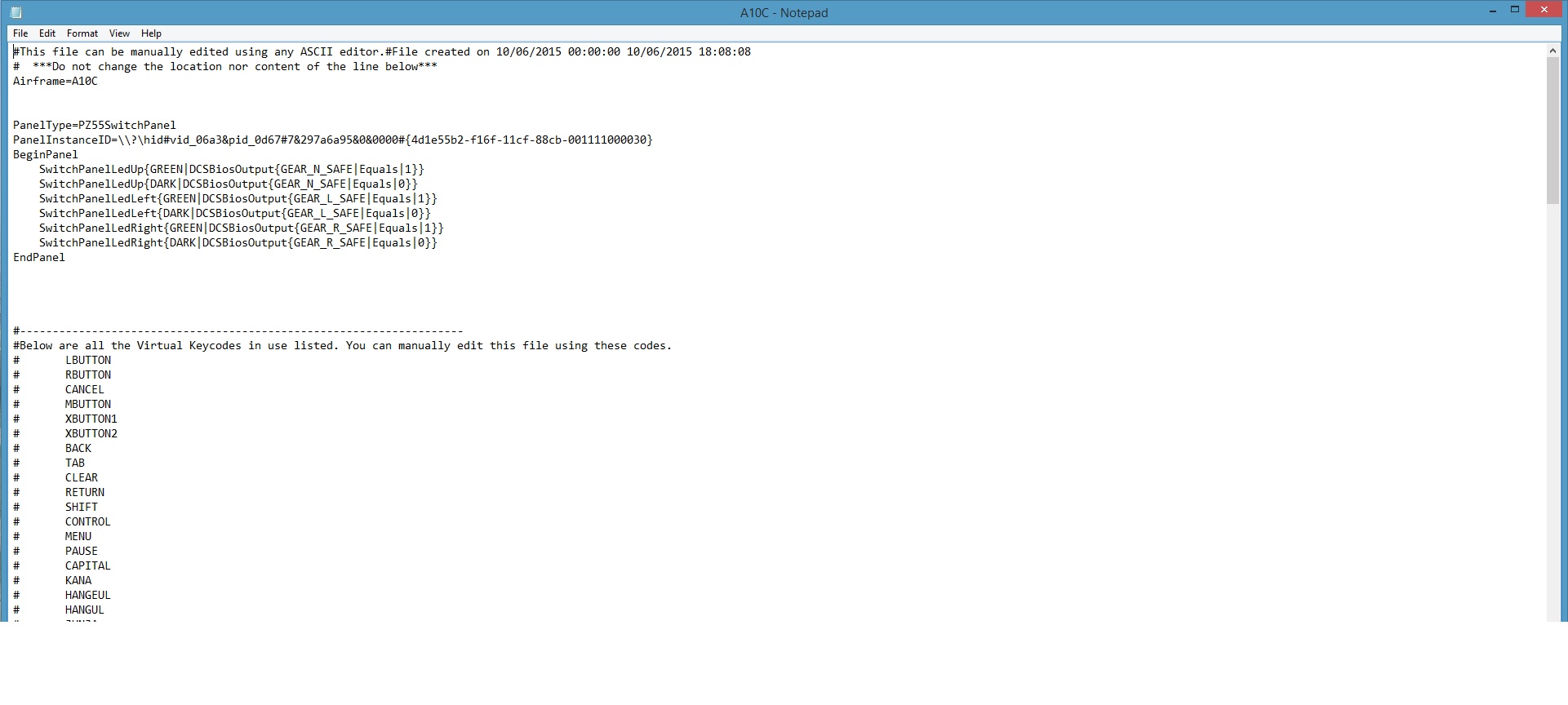Click the PanelType=PZ55SwitchPanel line
The image size is (1568, 705).
click(x=95, y=126)
